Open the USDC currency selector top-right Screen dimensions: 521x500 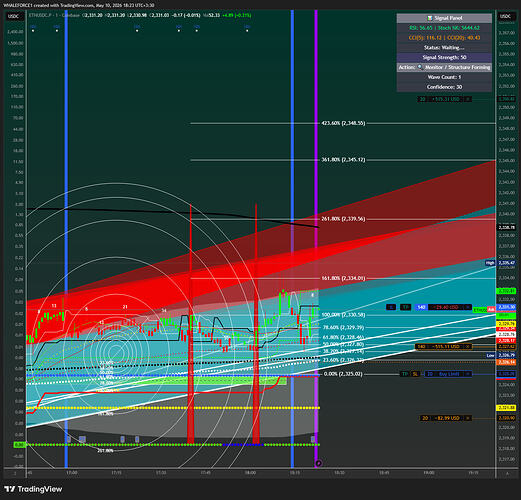pyautogui.click(x=505, y=16)
